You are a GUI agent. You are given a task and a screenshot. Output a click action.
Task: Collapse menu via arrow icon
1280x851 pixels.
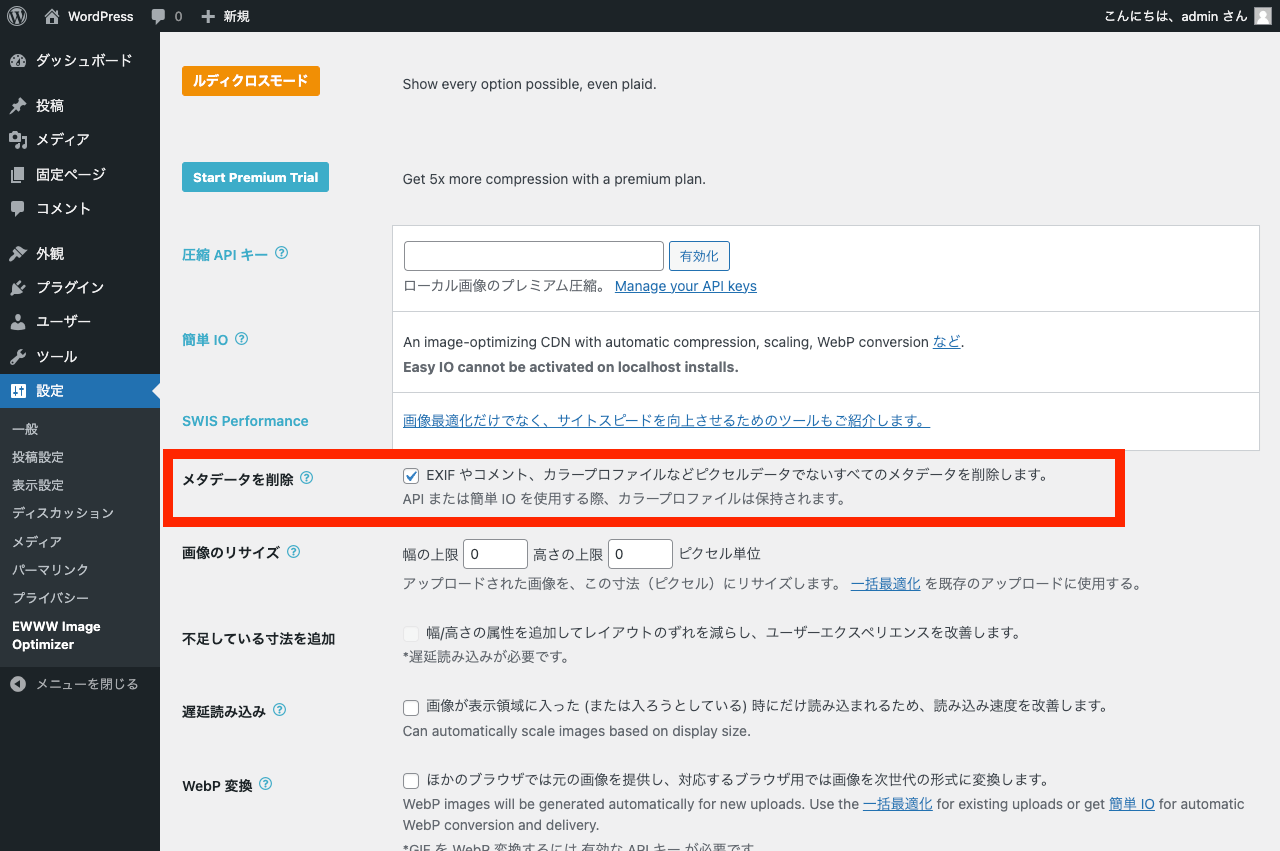18,684
